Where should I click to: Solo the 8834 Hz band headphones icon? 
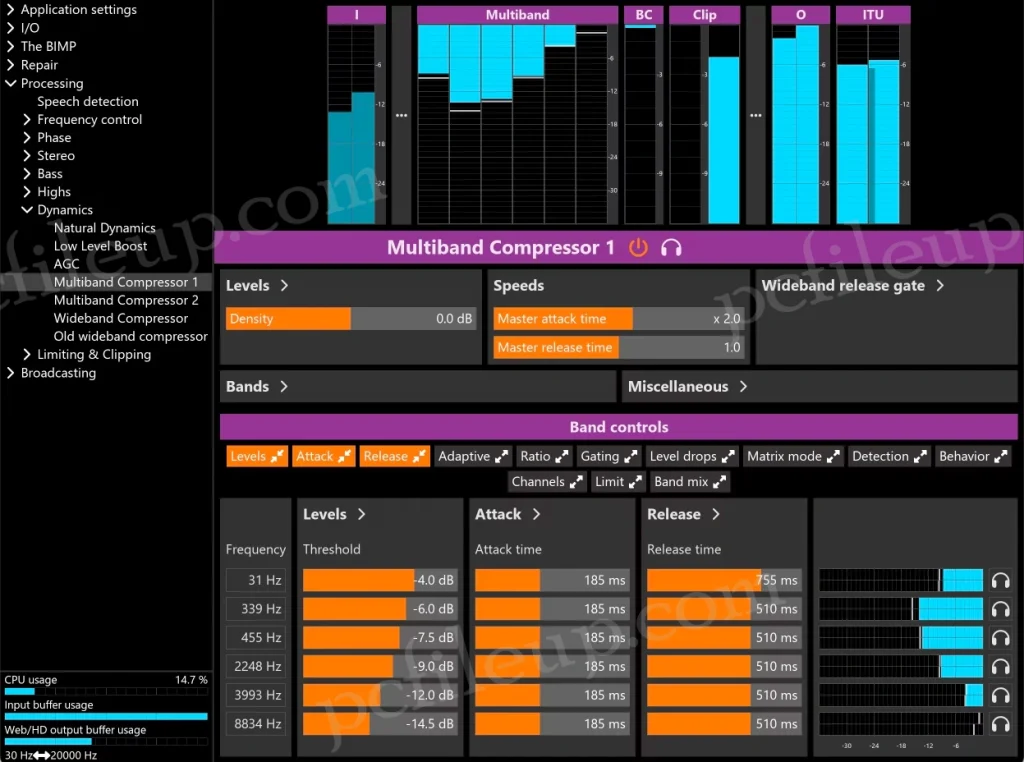[1000, 723]
